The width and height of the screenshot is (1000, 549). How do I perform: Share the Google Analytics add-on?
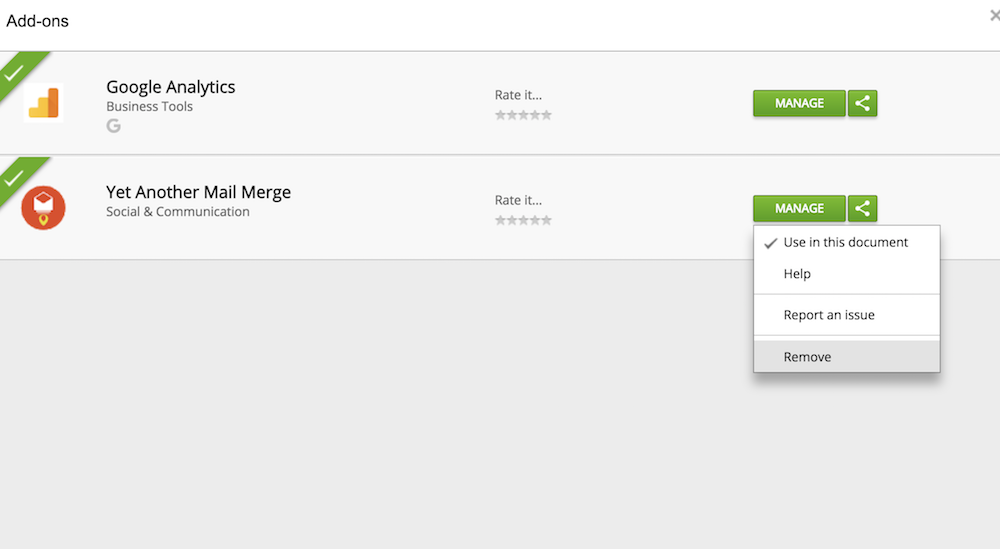coord(862,103)
